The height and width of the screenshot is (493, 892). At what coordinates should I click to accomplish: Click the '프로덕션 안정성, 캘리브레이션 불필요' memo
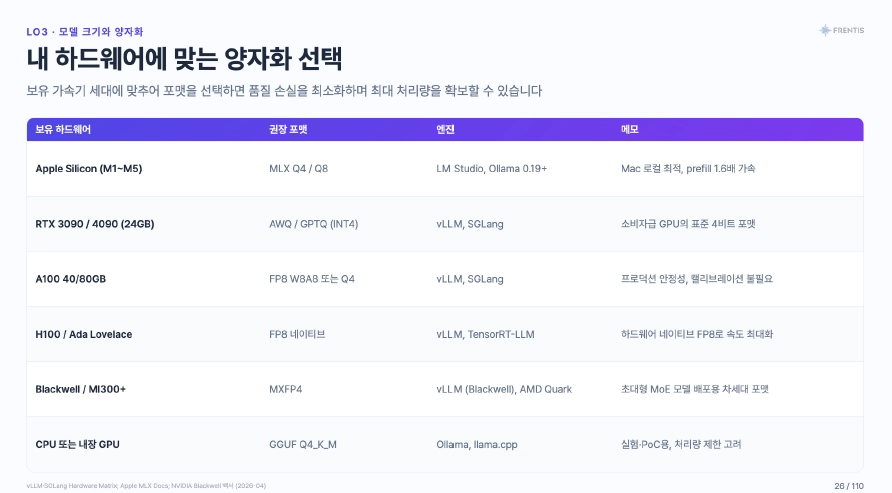(697, 279)
